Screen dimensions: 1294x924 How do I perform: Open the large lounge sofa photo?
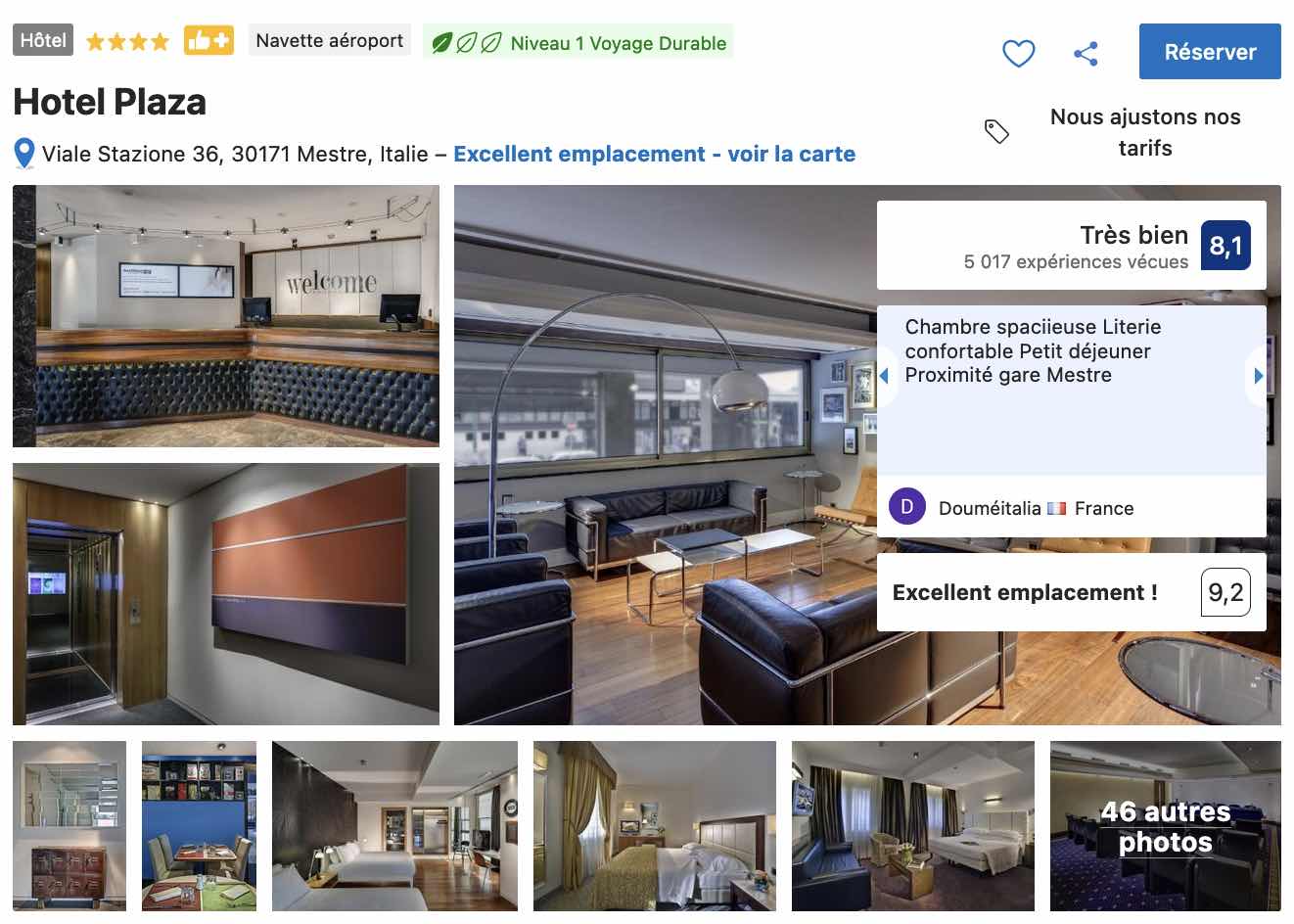(666, 455)
